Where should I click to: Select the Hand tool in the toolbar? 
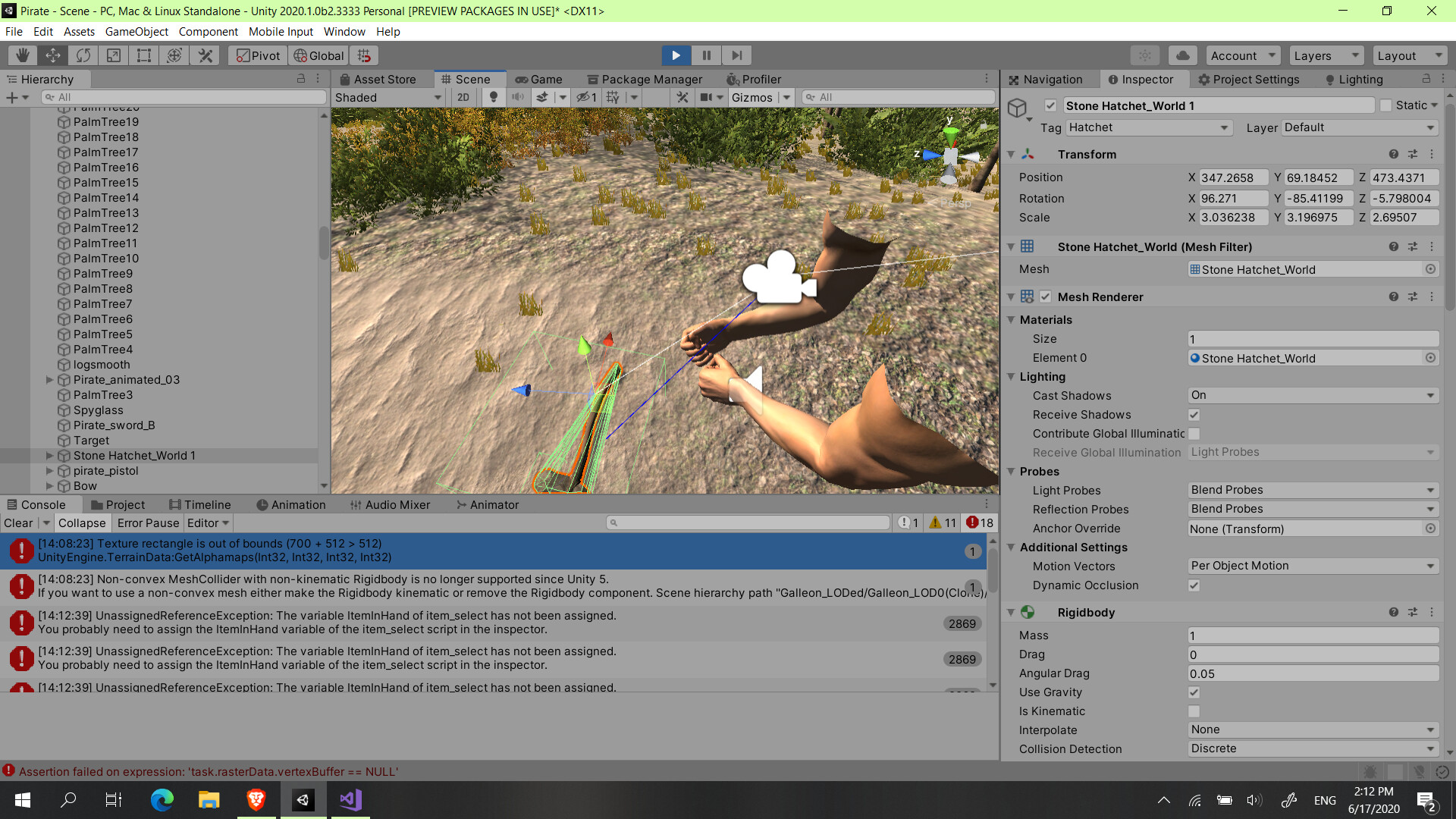click(22, 55)
